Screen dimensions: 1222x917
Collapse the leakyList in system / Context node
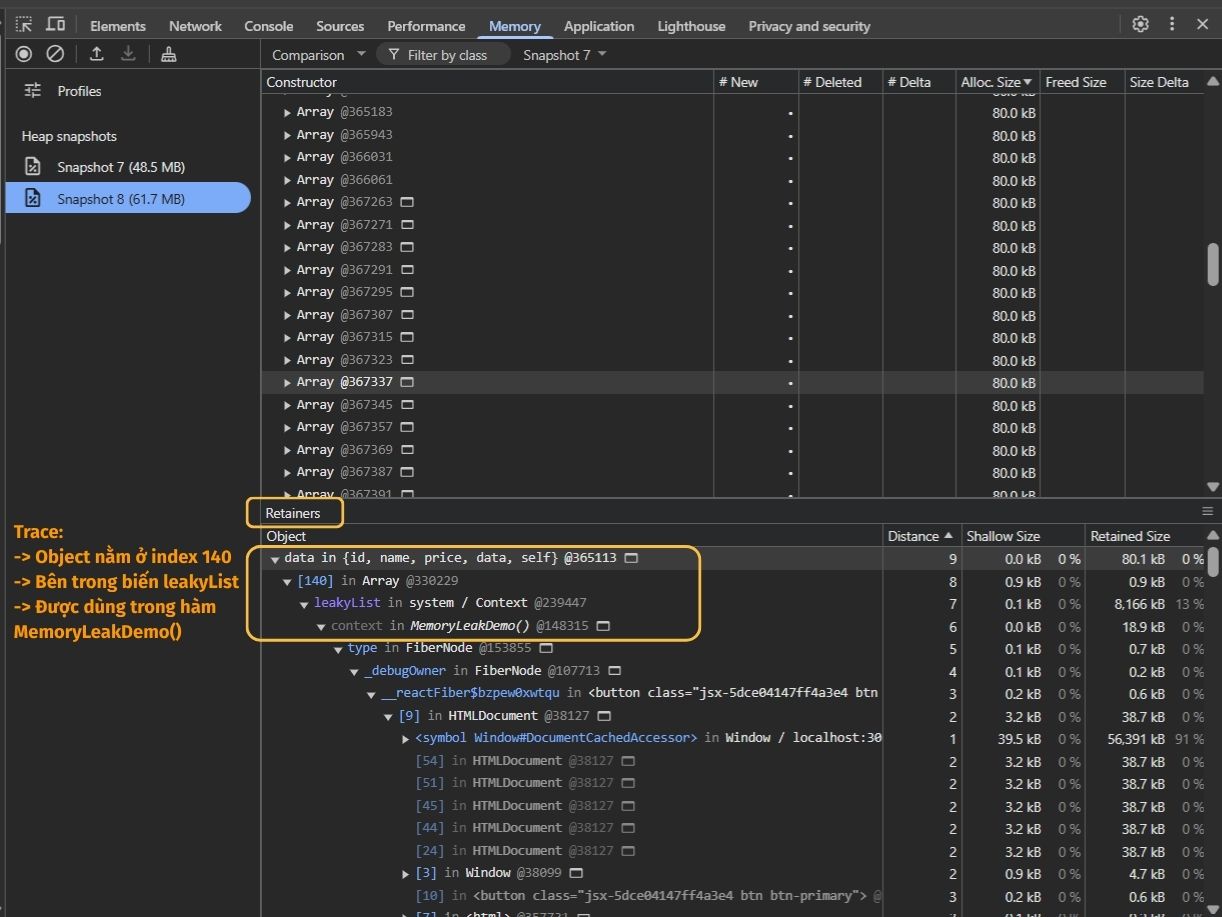point(305,604)
